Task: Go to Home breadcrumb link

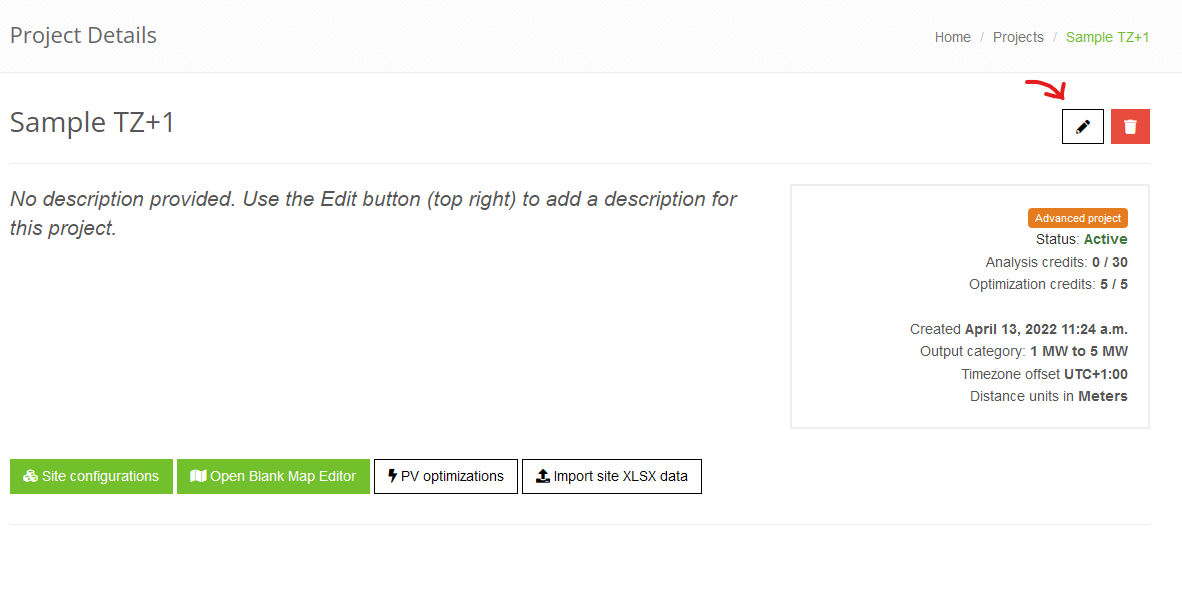Action: [x=952, y=37]
